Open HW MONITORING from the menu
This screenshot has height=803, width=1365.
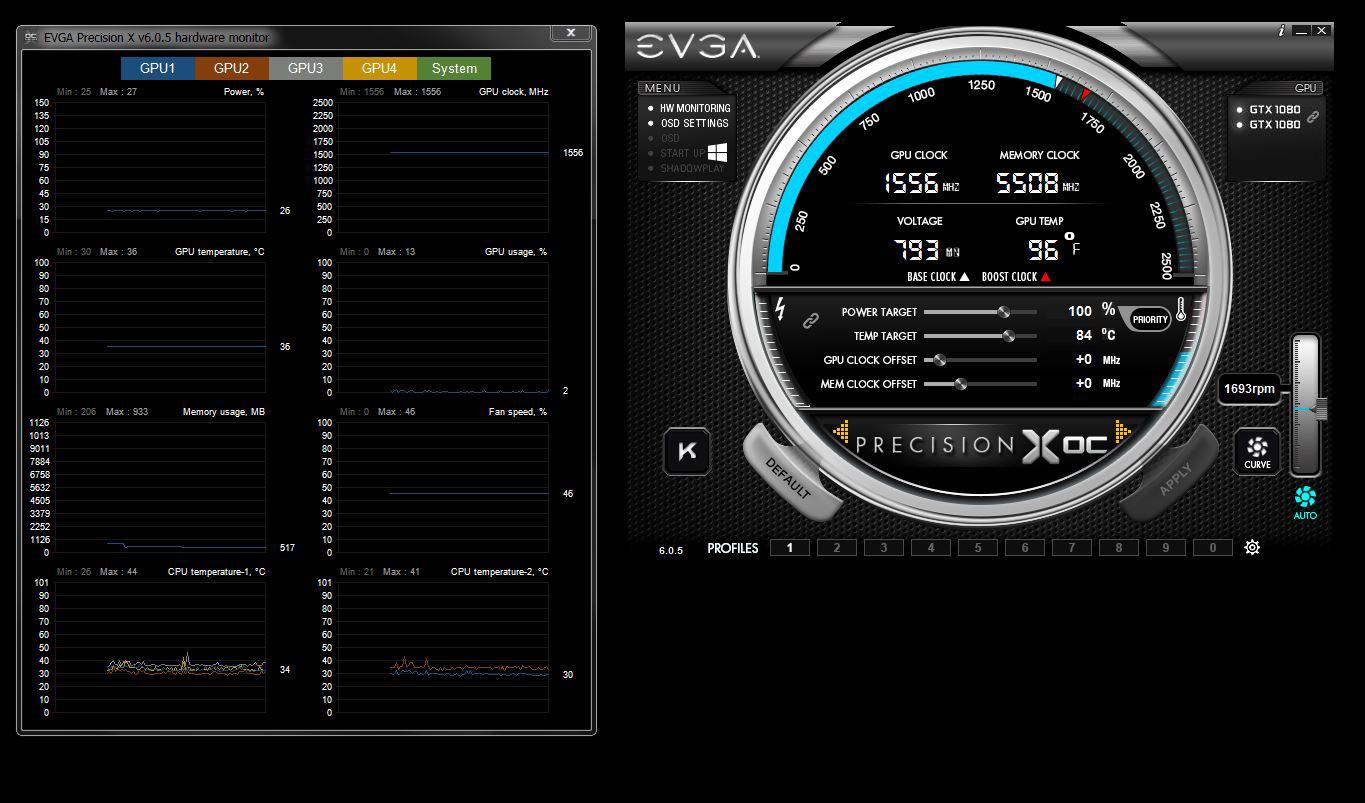695,108
